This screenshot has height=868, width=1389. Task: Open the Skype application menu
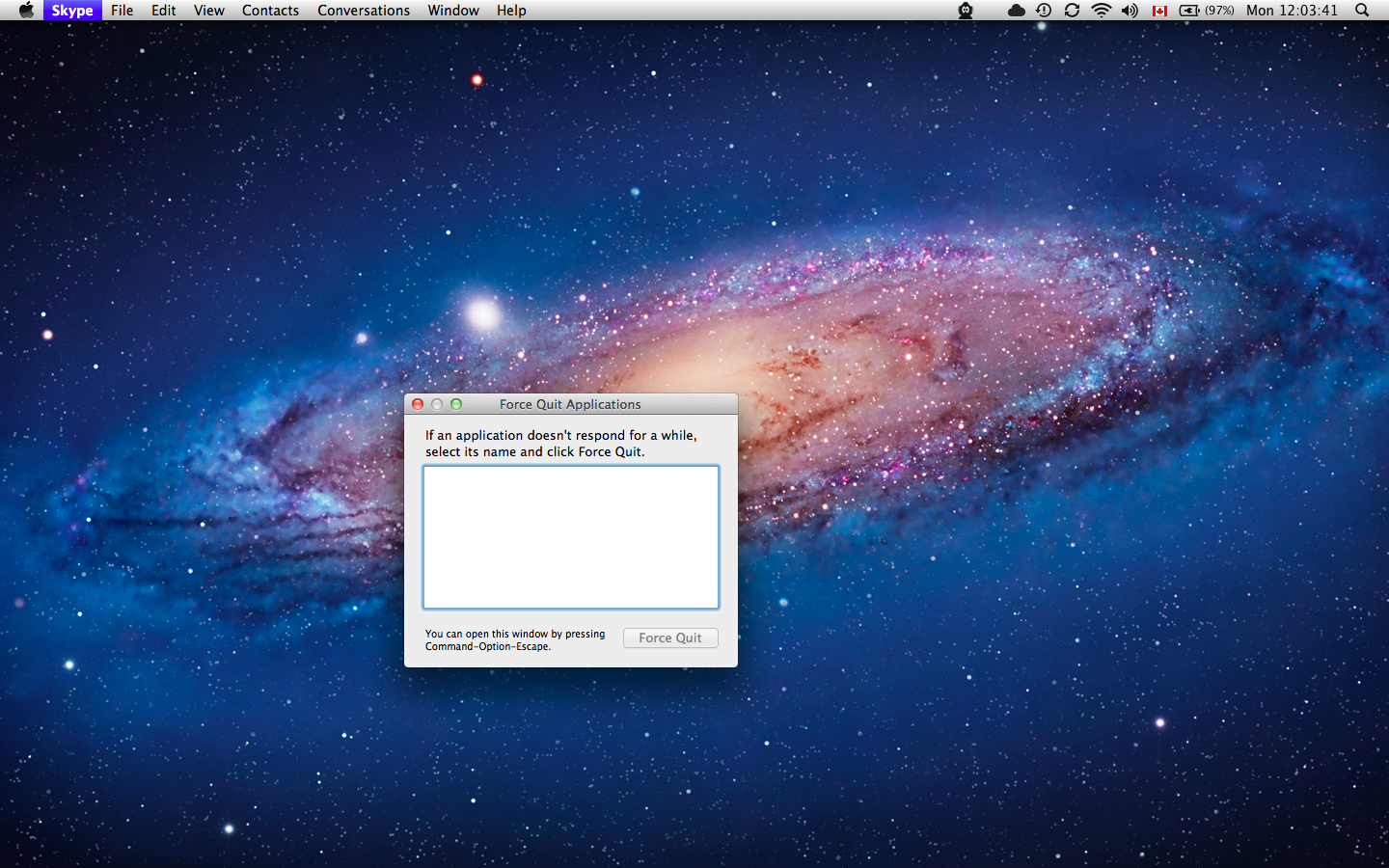point(72,11)
